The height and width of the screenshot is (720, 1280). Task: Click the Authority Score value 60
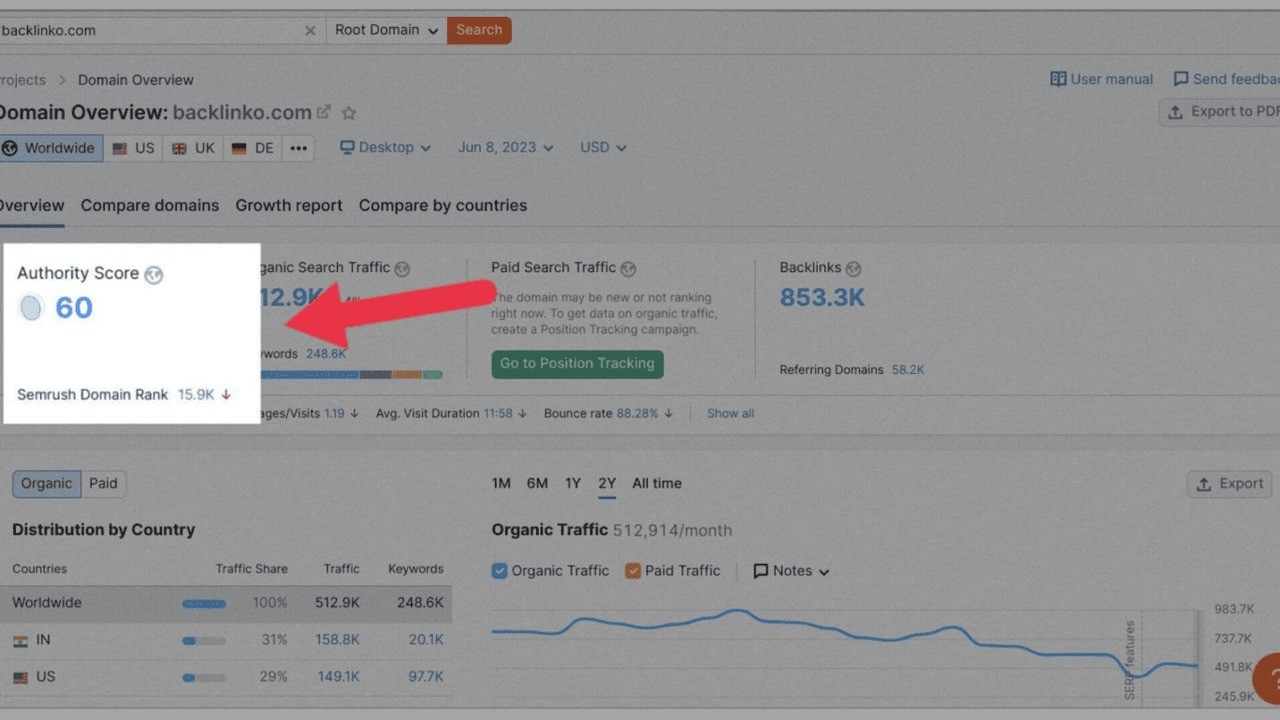point(74,307)
